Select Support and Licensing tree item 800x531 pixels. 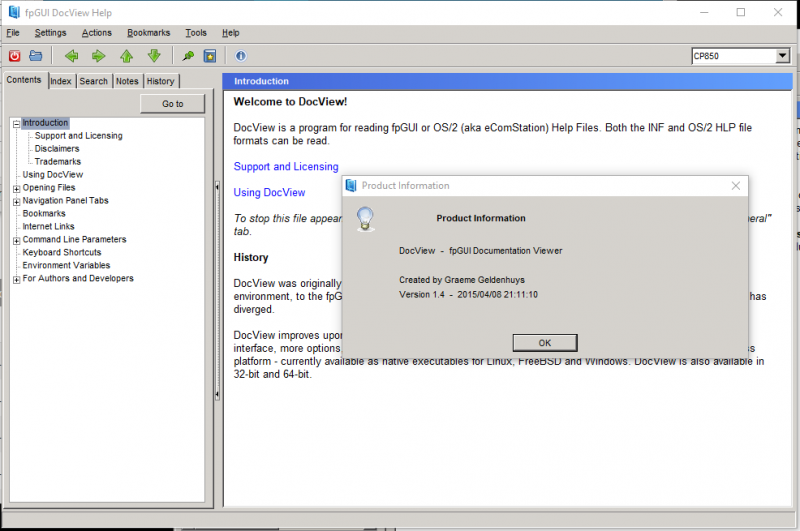(79, 136)
